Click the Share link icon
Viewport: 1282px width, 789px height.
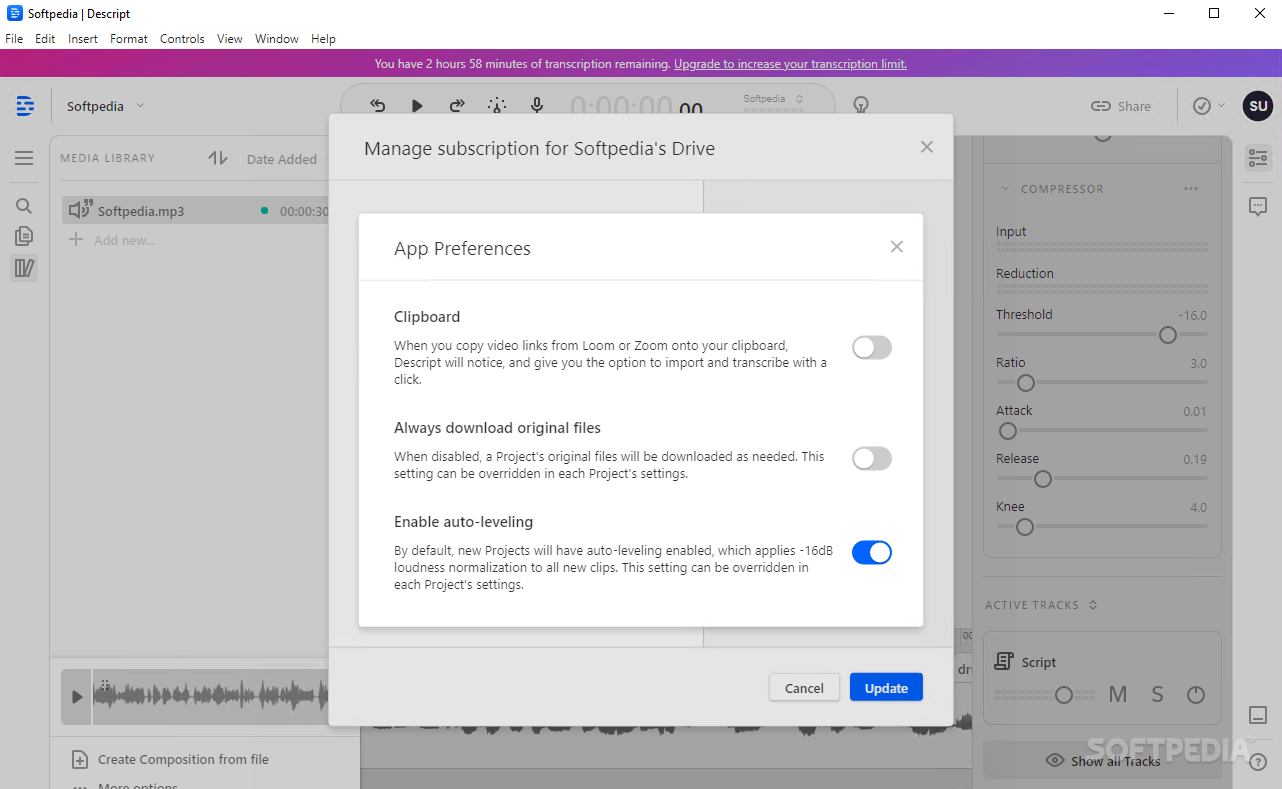click(x=1101, y=106)
